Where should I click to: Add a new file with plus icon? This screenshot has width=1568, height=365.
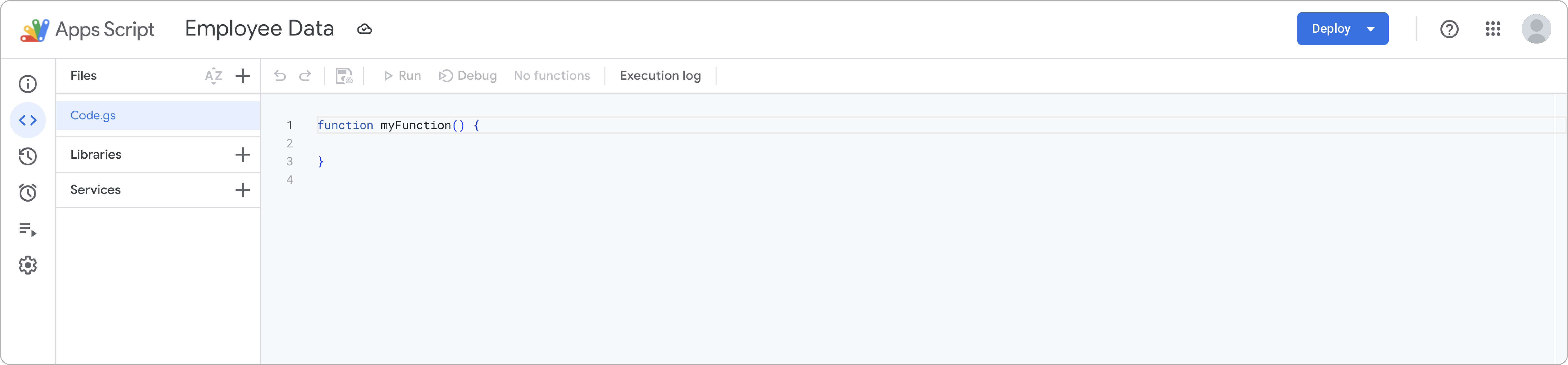coord(242,76)
